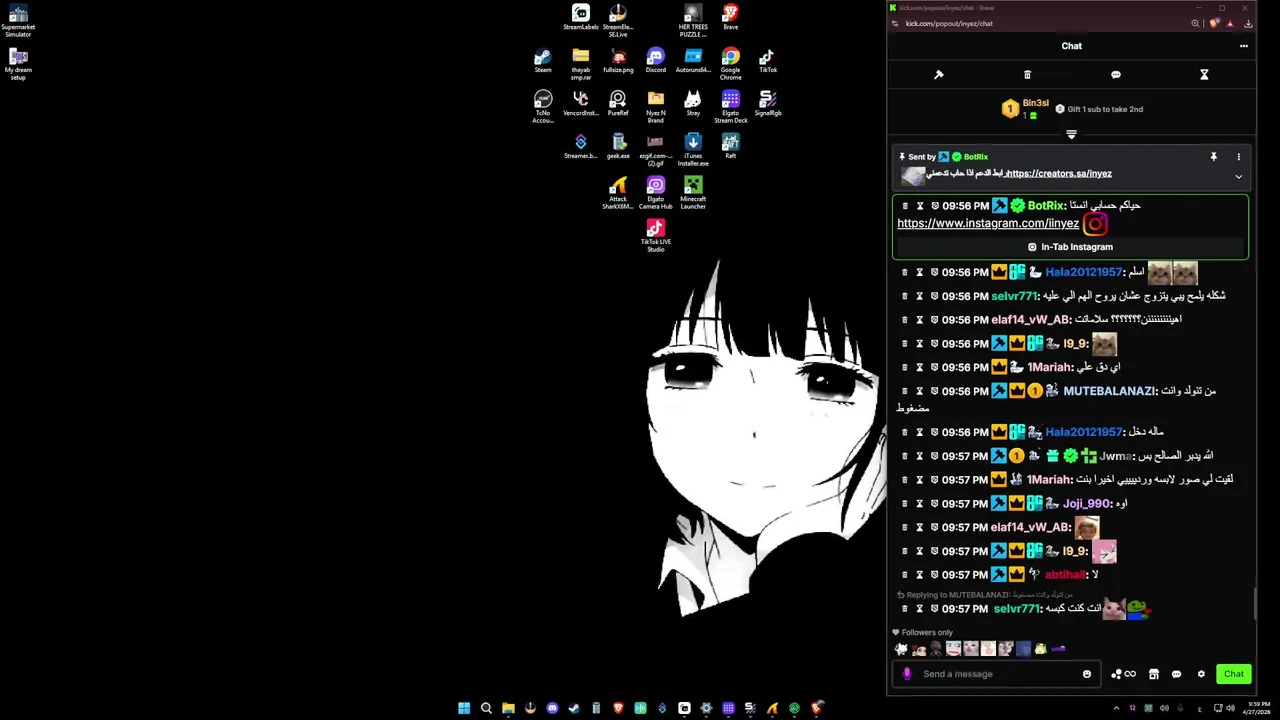Screen dimensions: 1280x720
Task: Click the chat scrollbar
Action: coord(1255,602)
